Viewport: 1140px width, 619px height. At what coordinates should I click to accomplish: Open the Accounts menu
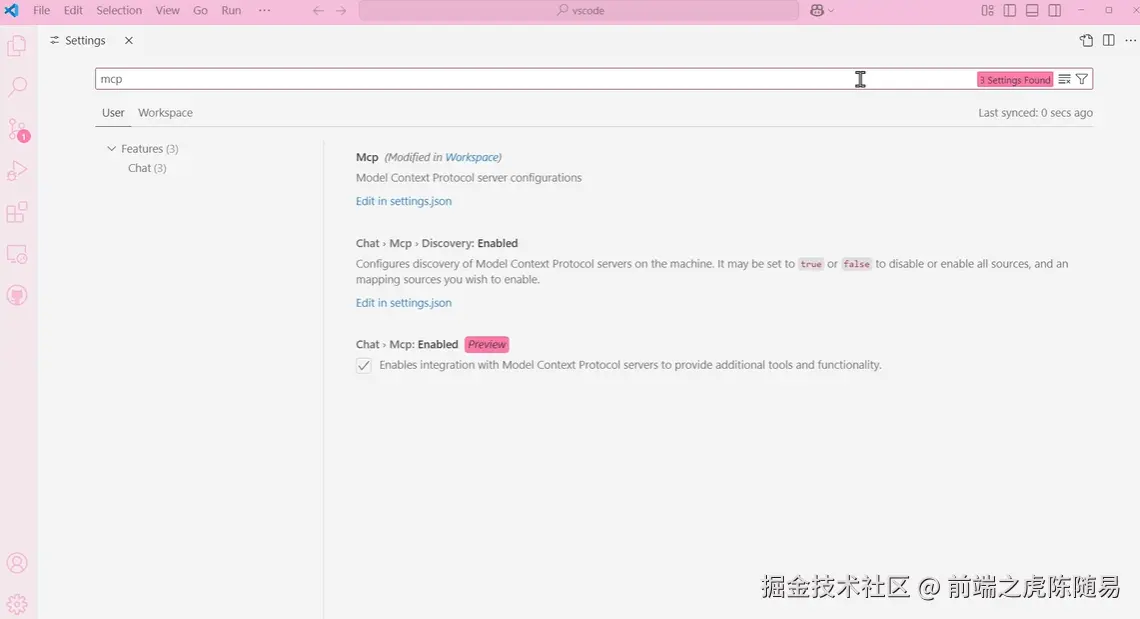click(17, 563)
